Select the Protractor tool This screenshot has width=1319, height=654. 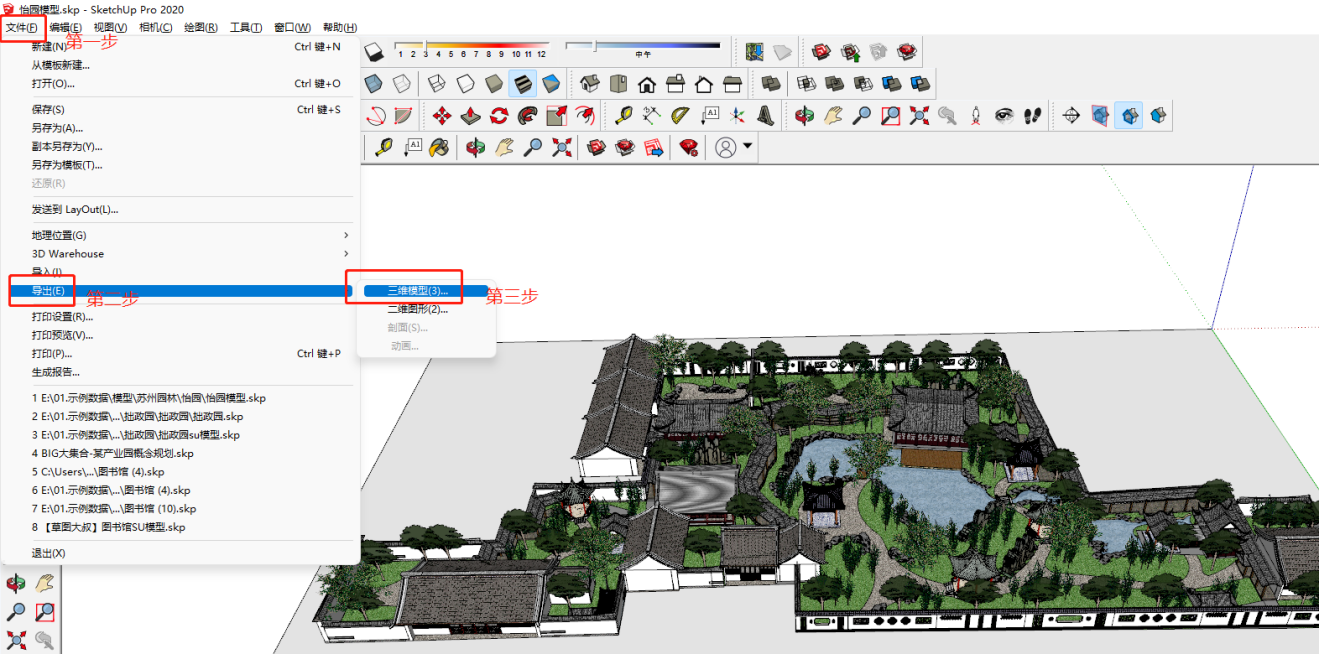click(681, 116)
